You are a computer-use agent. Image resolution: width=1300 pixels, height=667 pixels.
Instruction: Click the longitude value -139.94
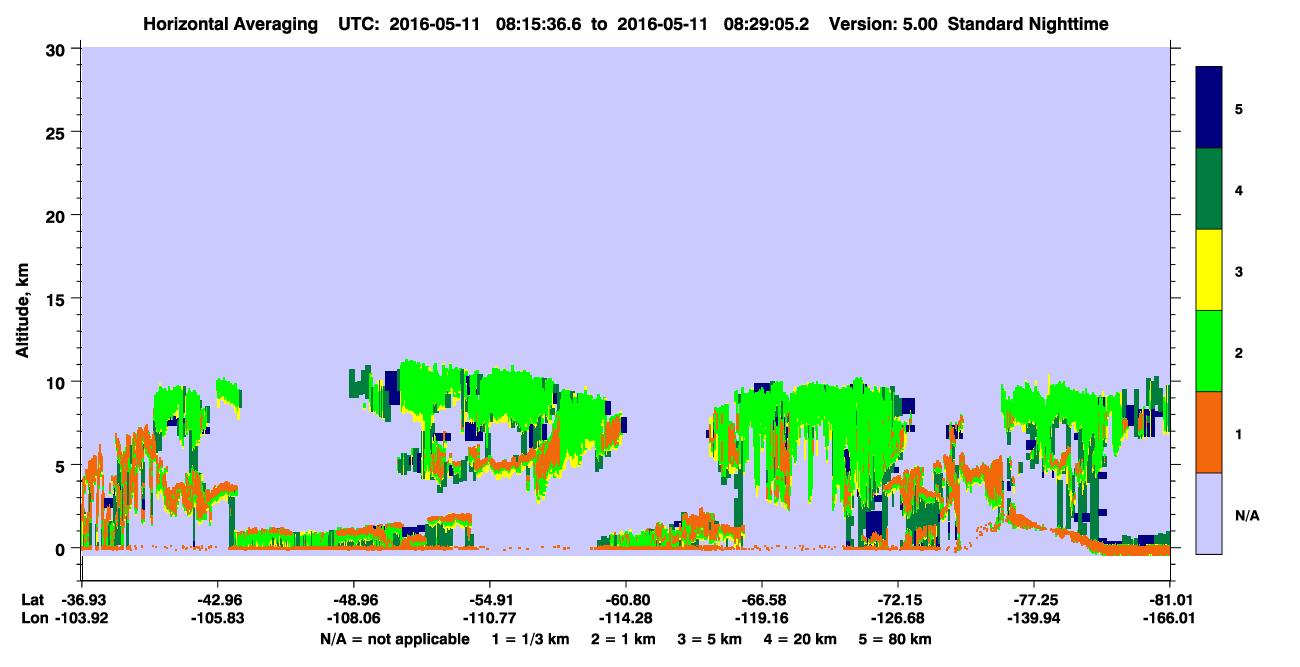click(1033, 618)
